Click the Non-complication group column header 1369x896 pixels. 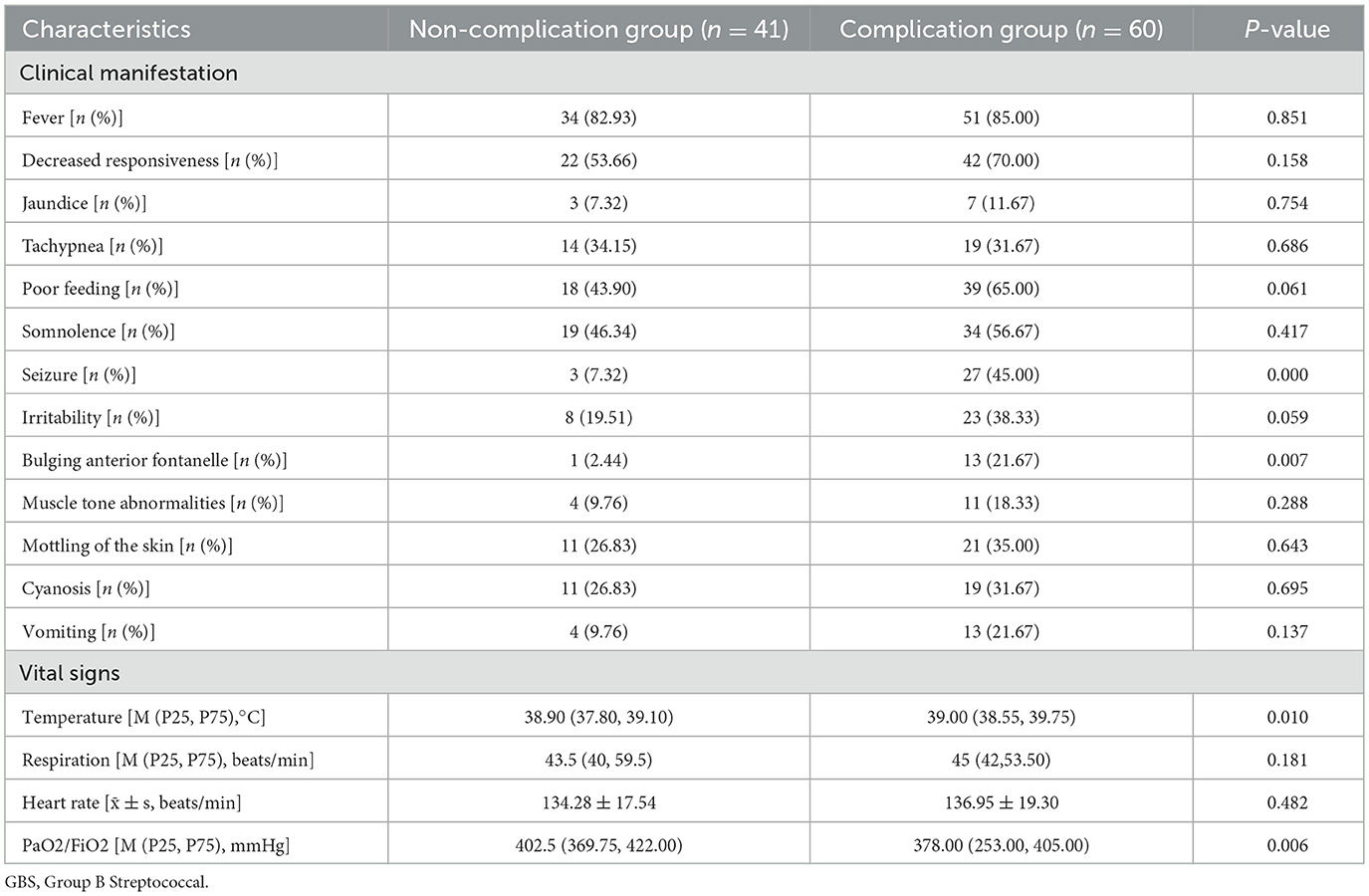coord(598,30)
